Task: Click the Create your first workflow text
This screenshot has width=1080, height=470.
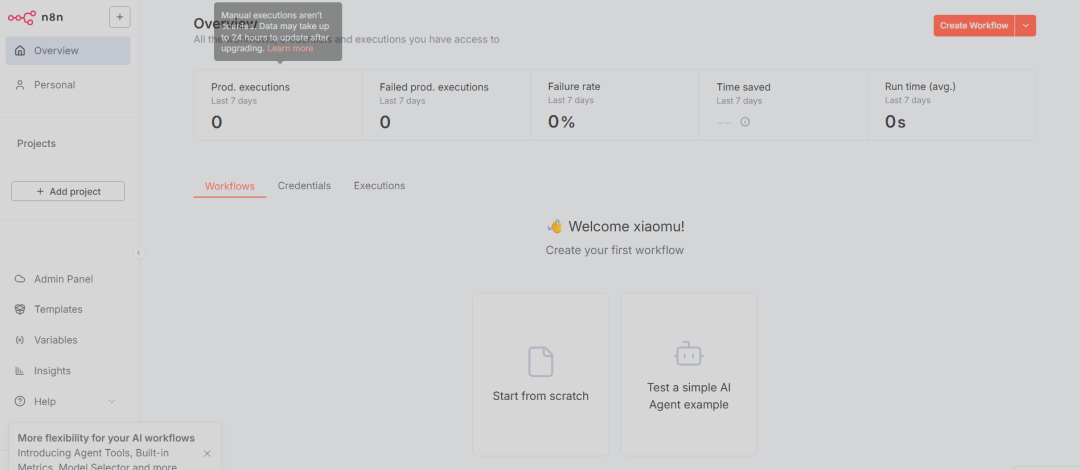Action: pos(615,250)
